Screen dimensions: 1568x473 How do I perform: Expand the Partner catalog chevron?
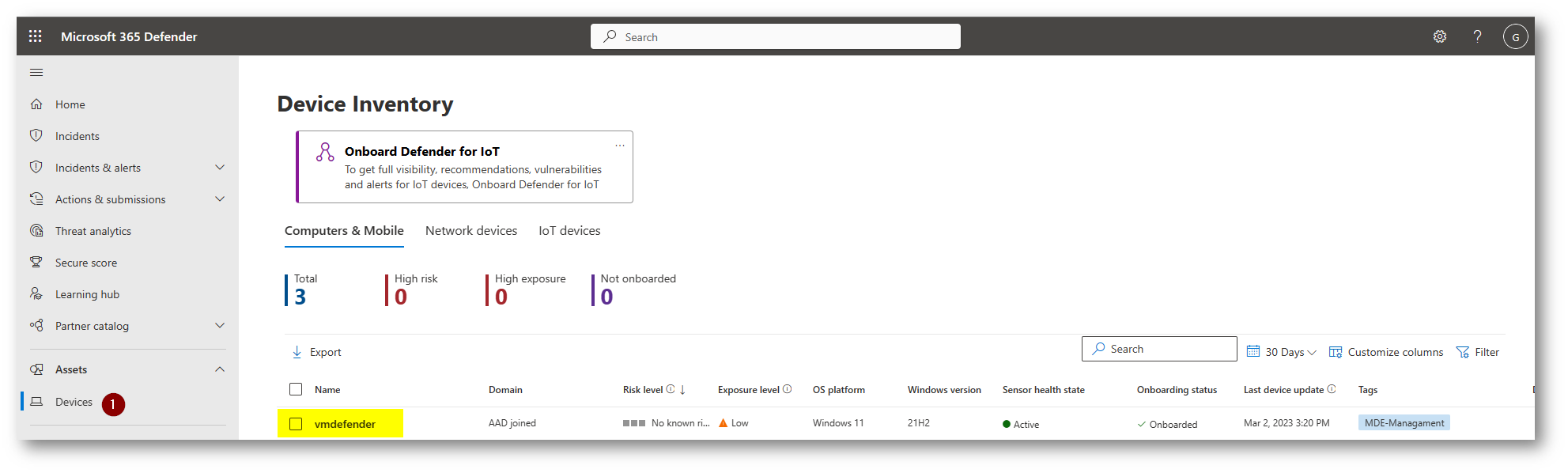point(220,326)
